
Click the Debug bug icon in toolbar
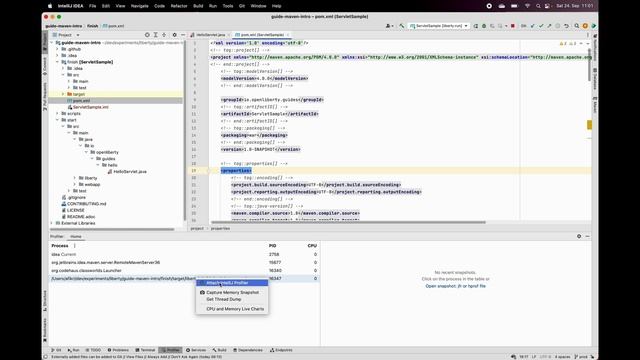click(484, 26)
